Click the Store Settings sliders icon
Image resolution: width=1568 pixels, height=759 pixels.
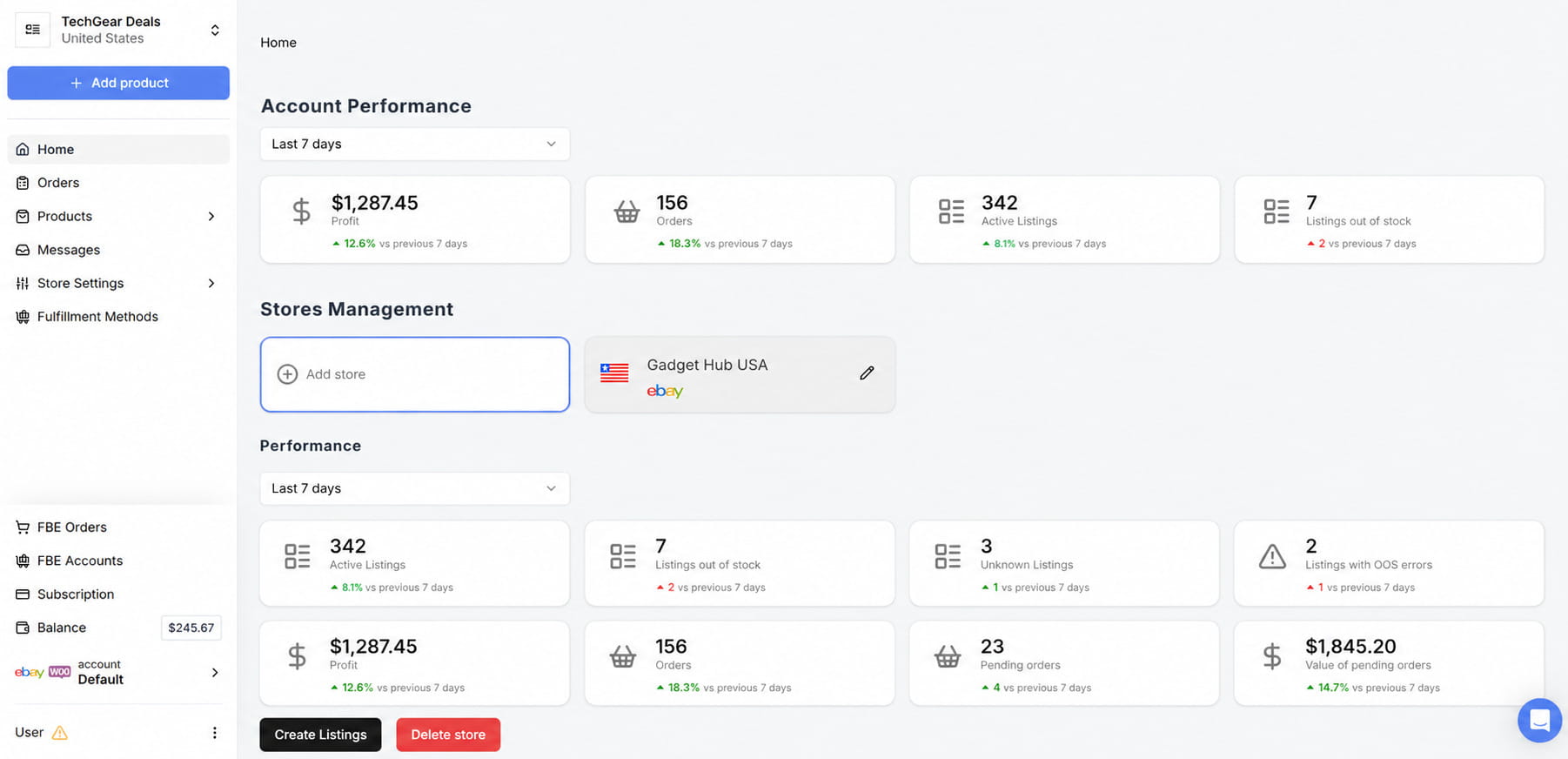tap(23, 283)
